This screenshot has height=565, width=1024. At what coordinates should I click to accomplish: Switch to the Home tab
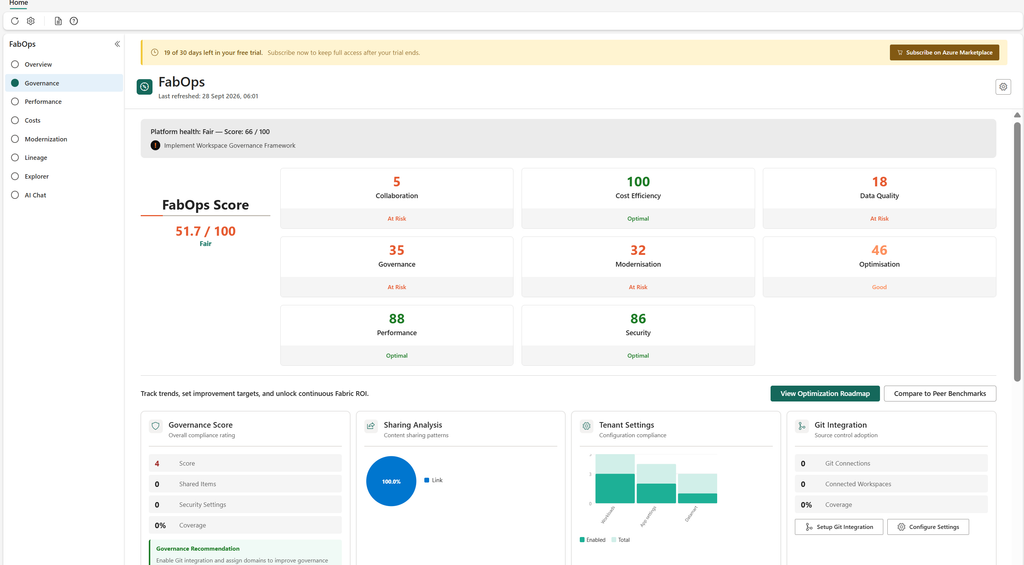click(18, 3)
